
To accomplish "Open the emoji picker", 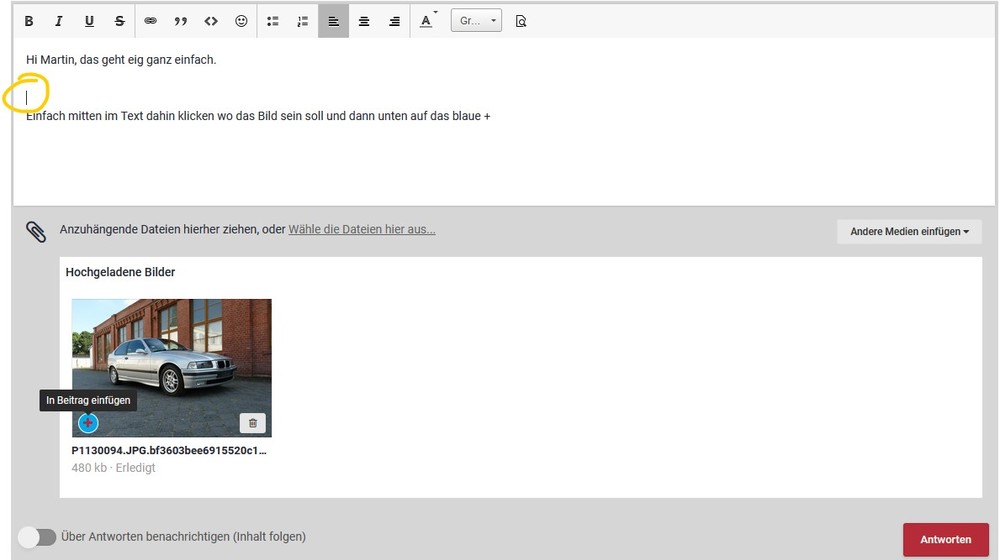I will pyautogui.click(x=241, y=21).
